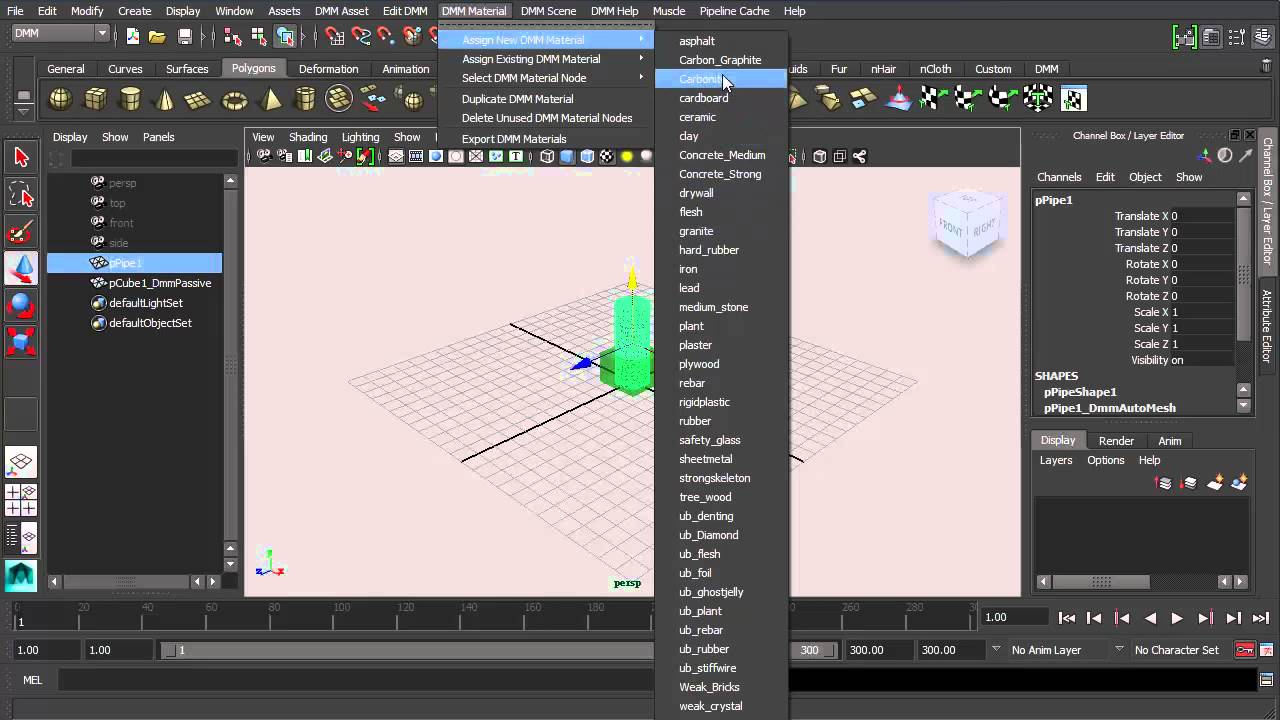The height and width of the screenshot is (720, 1280).
Task: Activate the Select tool arrow
Action: [21, 157]
